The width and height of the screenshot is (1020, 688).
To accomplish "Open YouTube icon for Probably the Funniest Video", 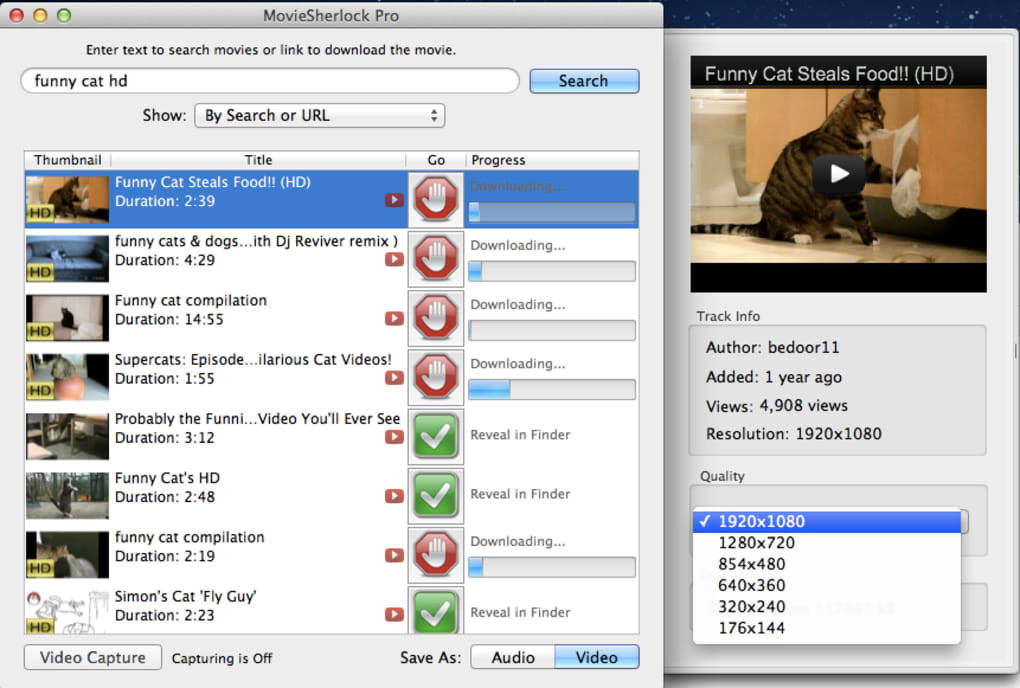I will (394, 437).
